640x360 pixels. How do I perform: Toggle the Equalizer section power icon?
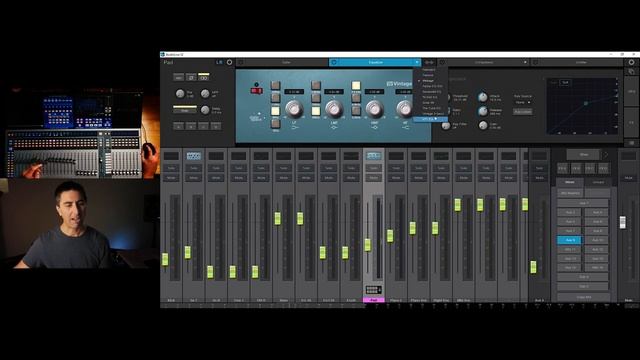(334, 62)
